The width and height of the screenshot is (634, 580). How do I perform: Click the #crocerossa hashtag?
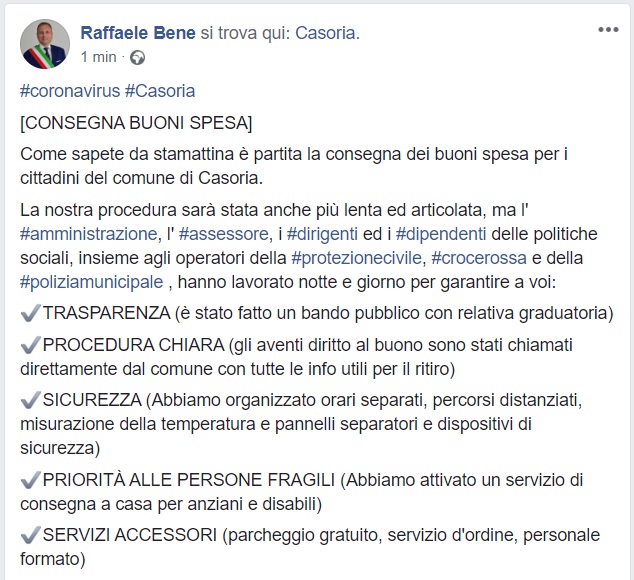[x=478, y=258]
